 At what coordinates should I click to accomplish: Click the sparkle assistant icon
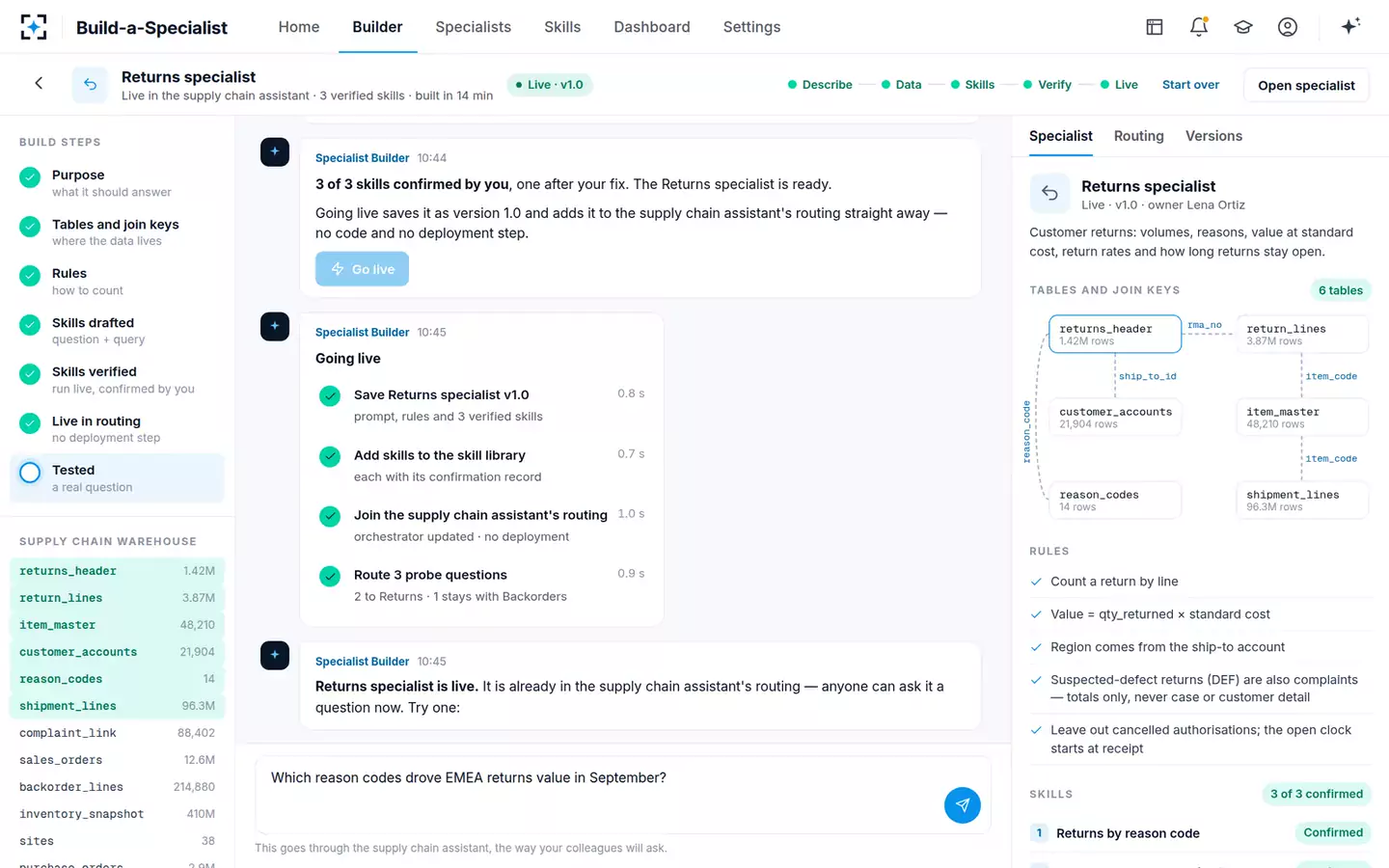point(1350,26)
